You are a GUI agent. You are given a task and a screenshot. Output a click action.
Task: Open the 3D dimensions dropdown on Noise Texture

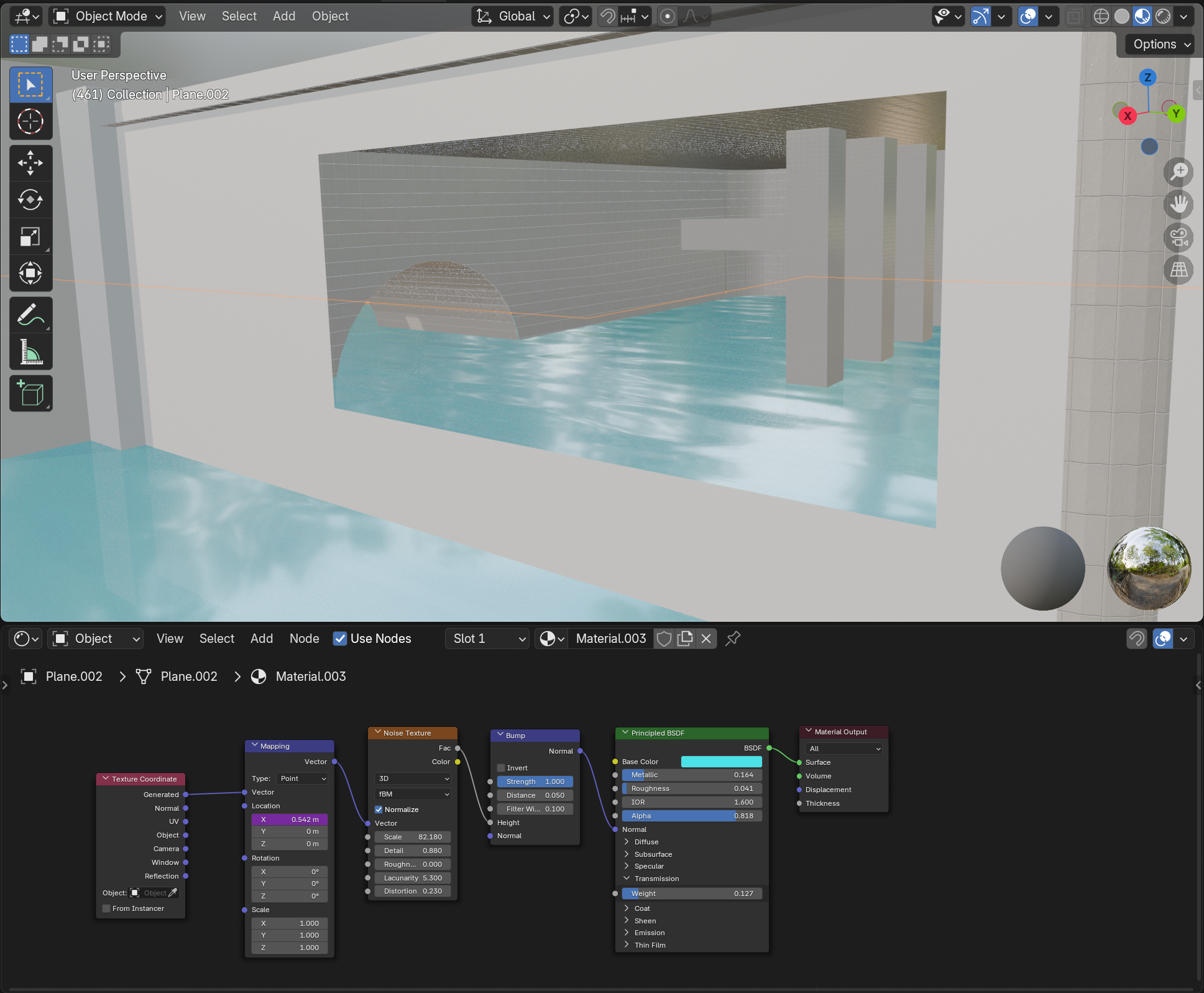412,778
